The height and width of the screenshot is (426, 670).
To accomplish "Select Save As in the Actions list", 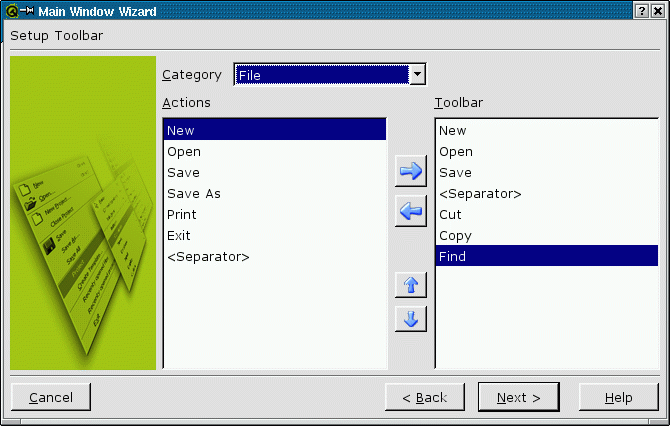I will click(x=194, y=194).
